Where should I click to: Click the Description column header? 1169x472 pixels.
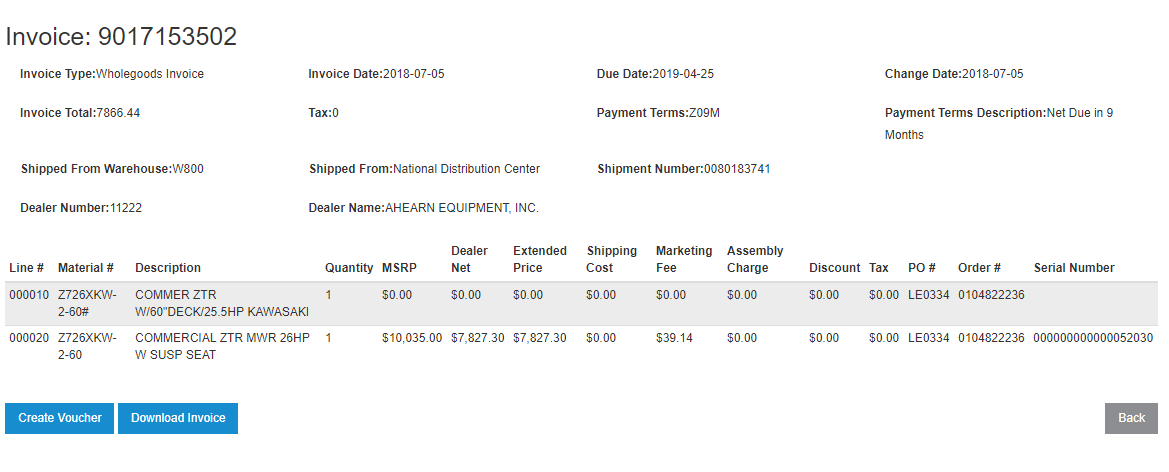pos(168,268)
